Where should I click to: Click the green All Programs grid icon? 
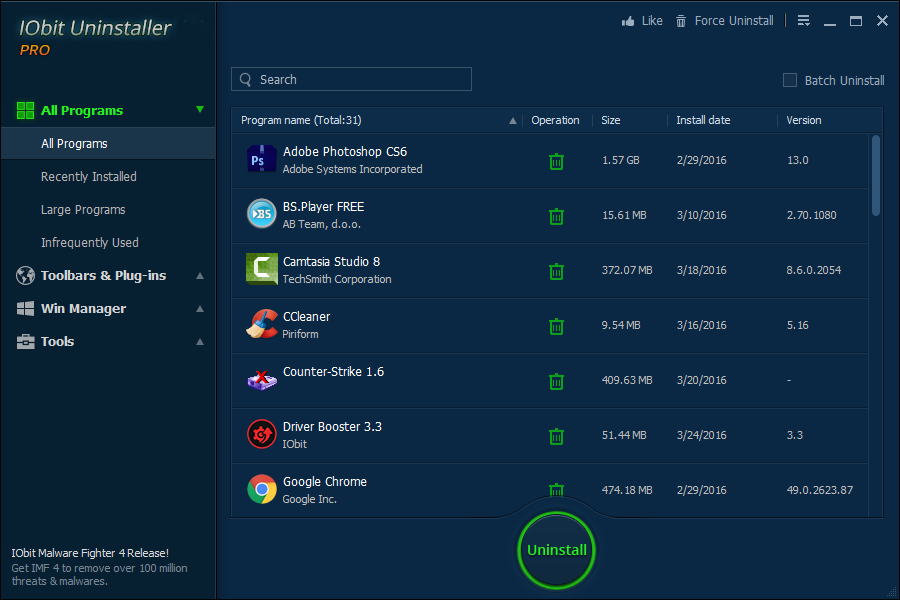(25, 110)
